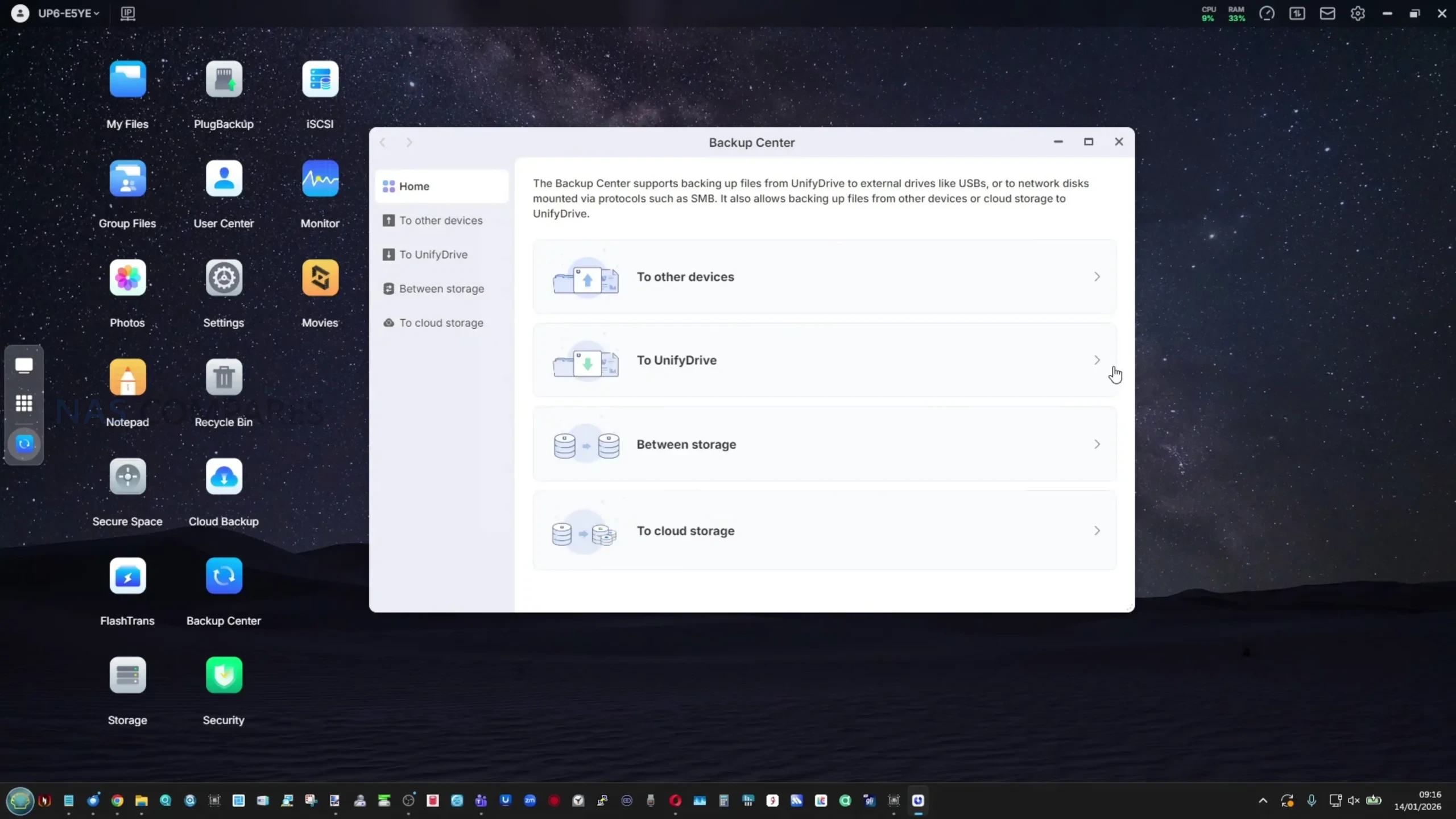1456x819 pixels.
Task: Open the Storage desktop icon
Action: pos(127,675)
